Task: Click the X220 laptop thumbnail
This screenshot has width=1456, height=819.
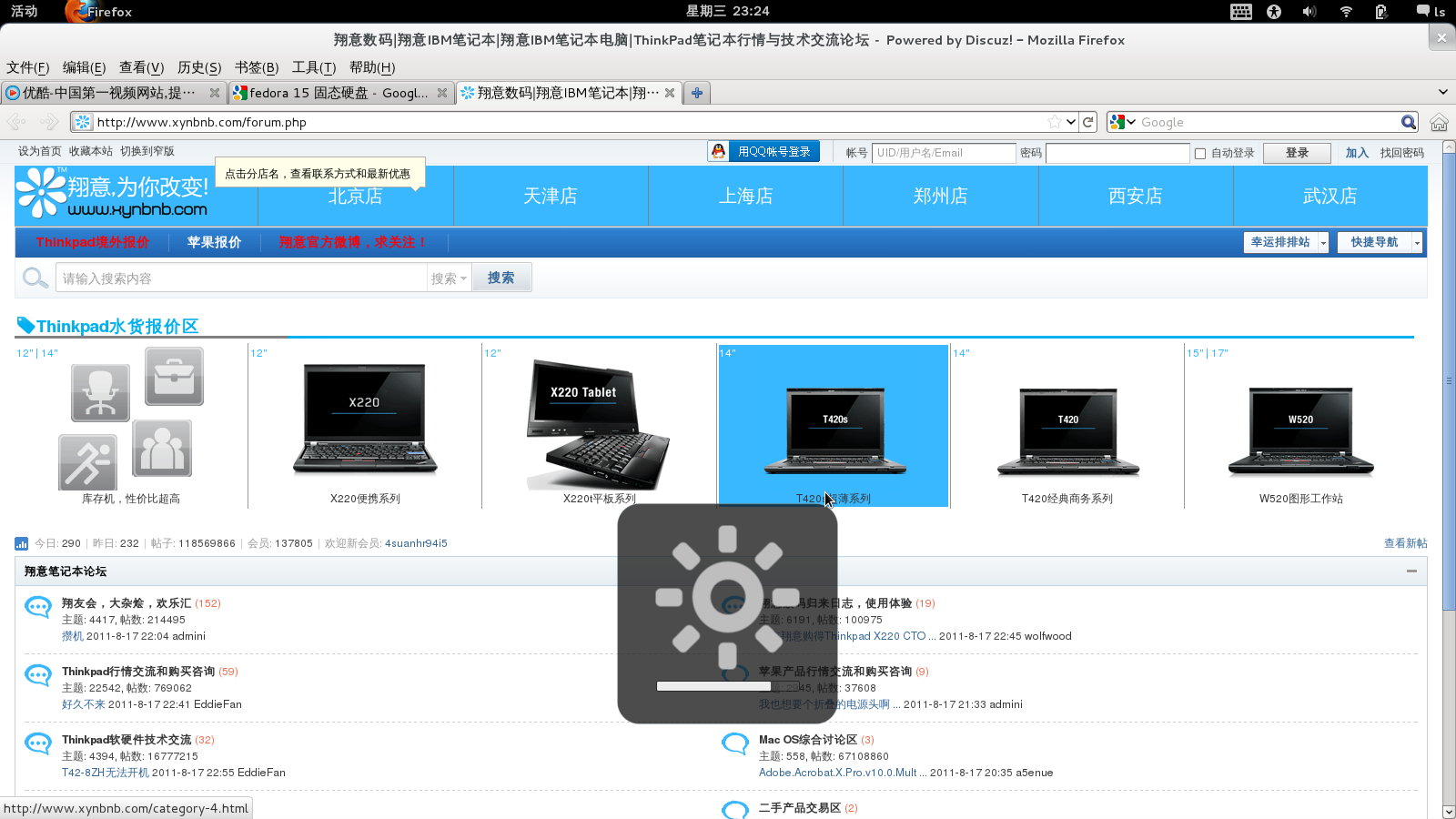Action: [x=364, y=420]
